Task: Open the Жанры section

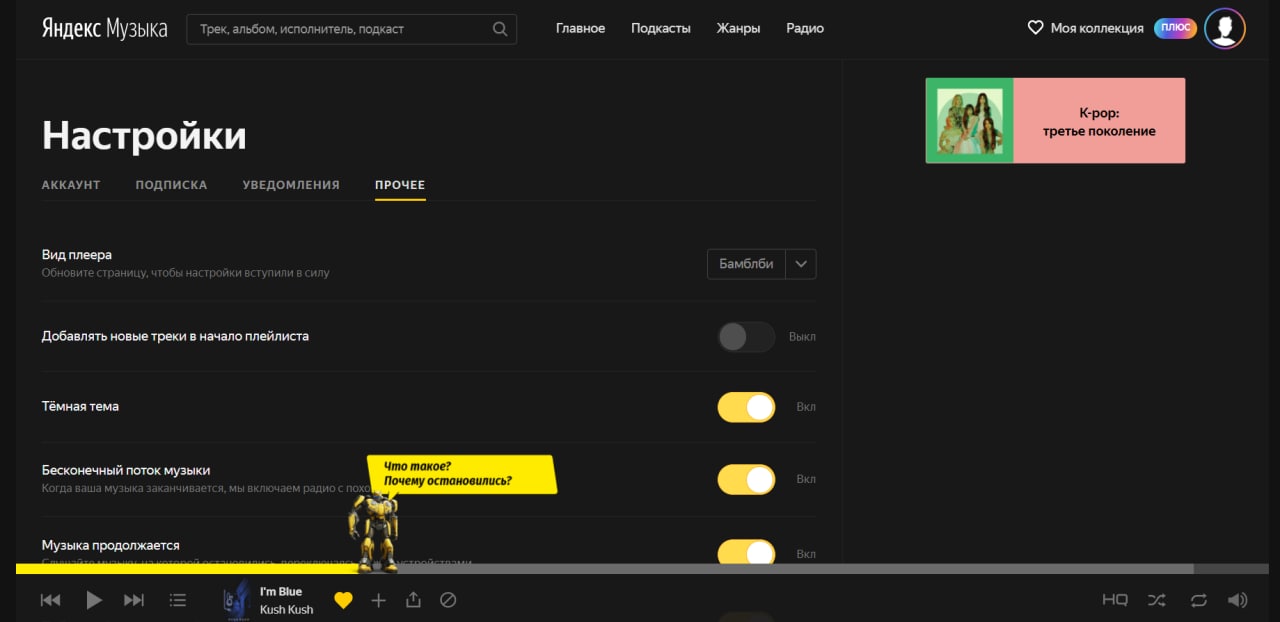Action: click(738, 28)
